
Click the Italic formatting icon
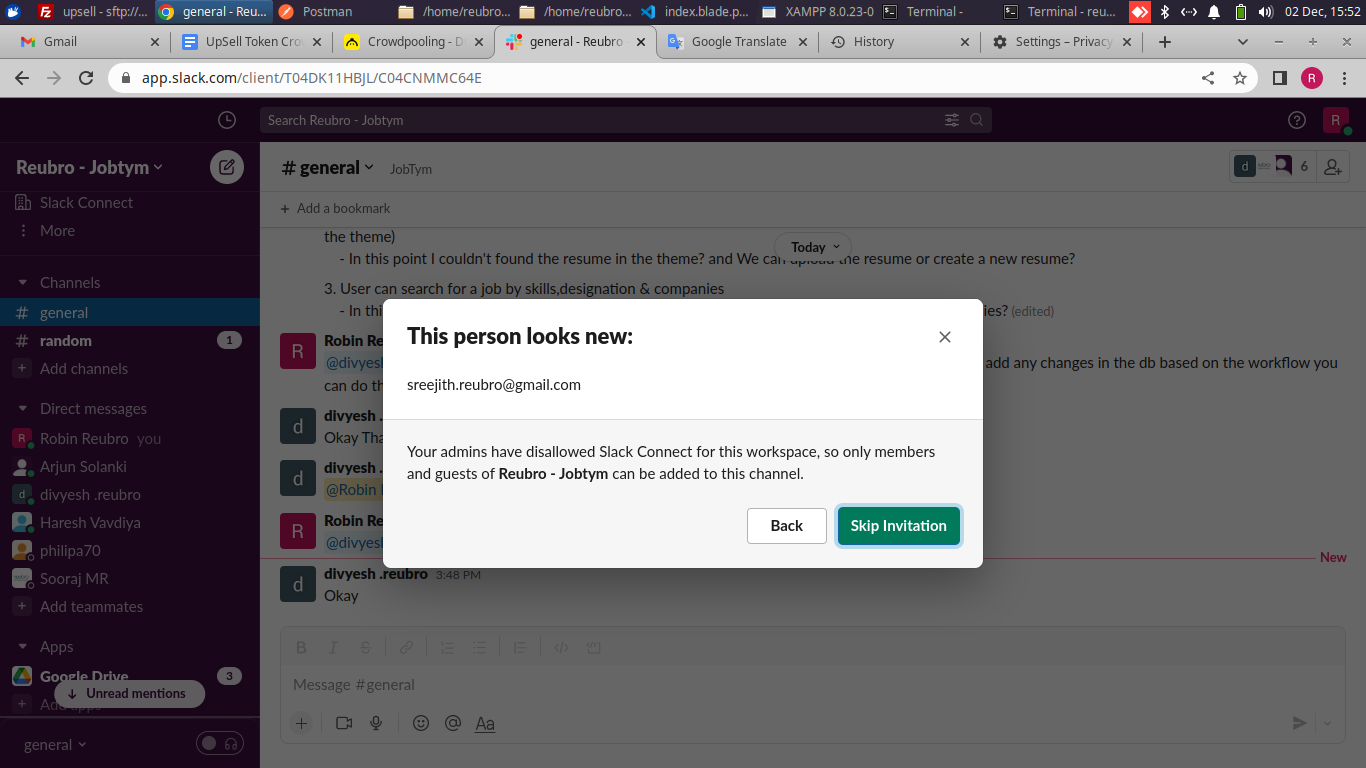click(334, 647)
